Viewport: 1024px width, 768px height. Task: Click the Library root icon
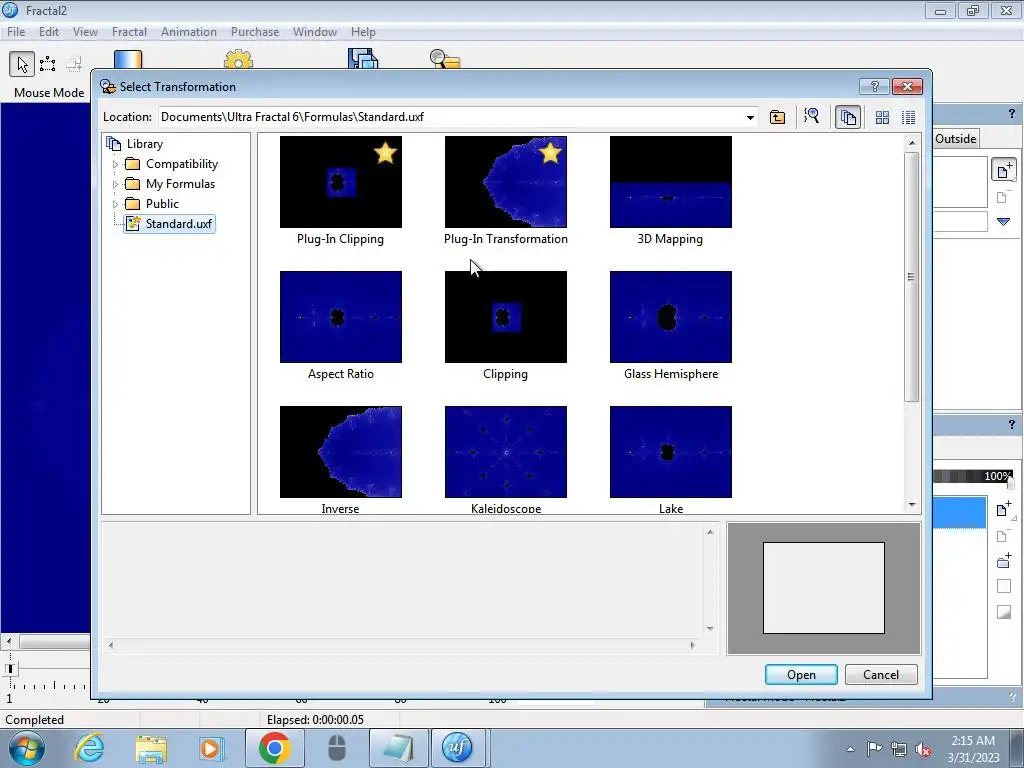114,144
